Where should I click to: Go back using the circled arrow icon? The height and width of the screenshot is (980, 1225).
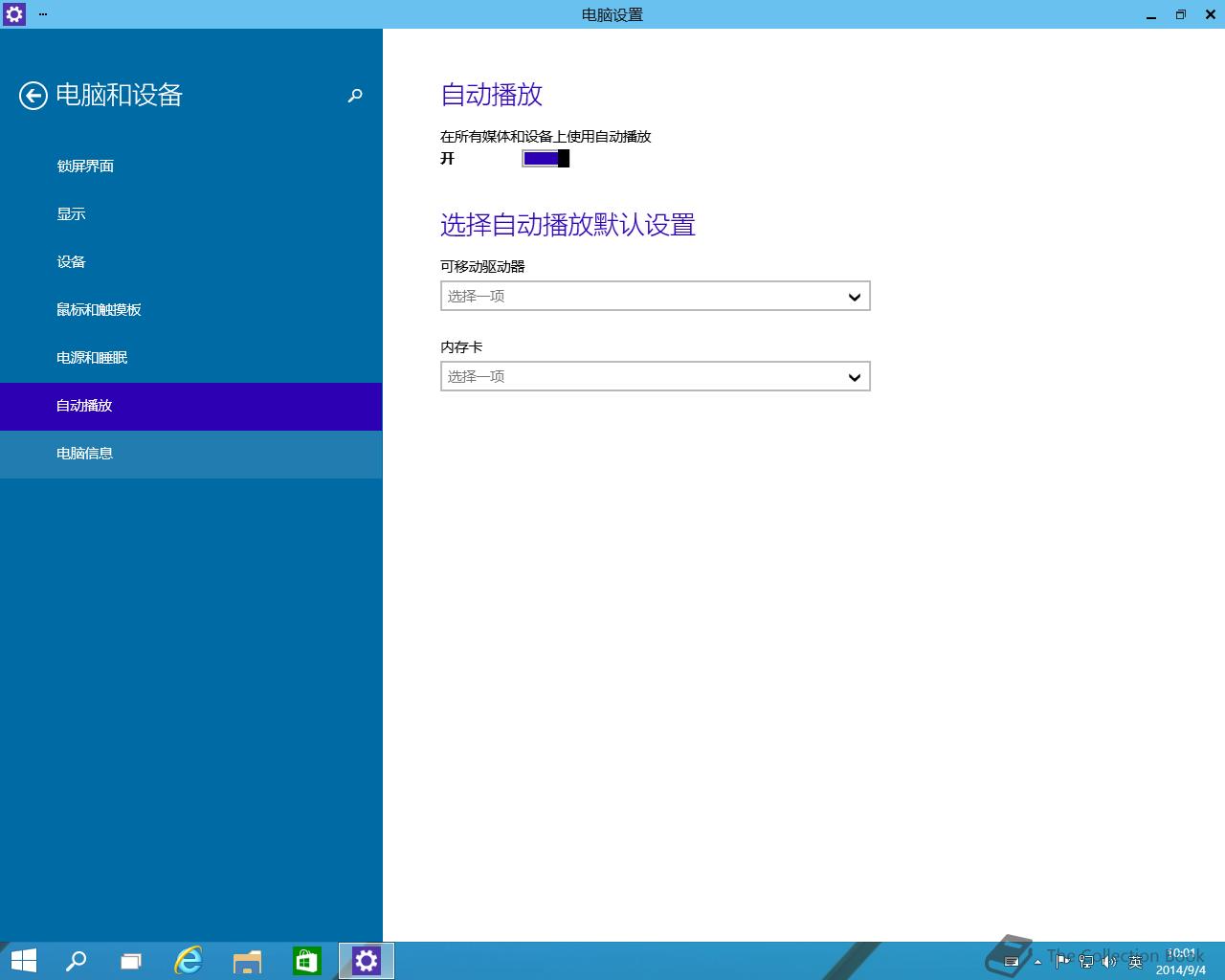pyautogui.click(x=33, y=96)
